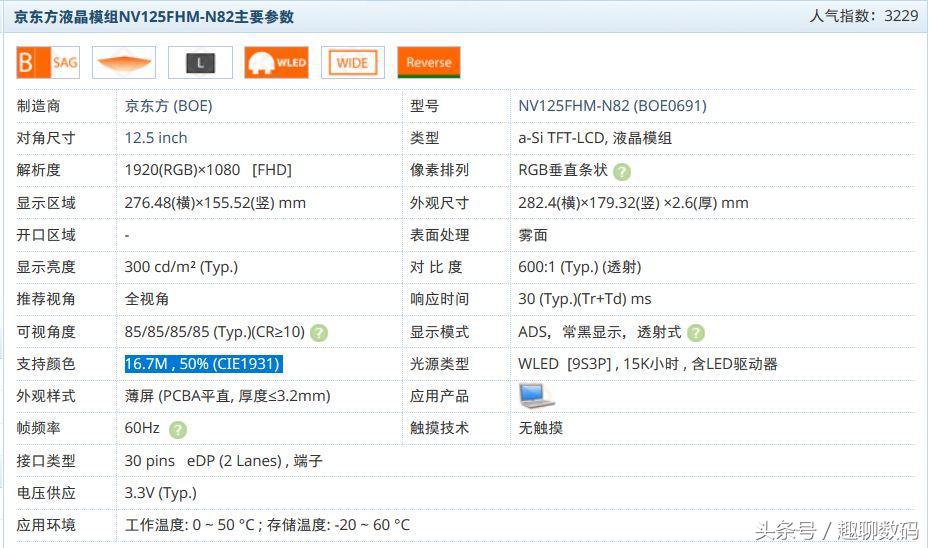The height and width of the screenshot is (548, 932).
Task: Click frame rate value 60Hz
Action: 142,428
